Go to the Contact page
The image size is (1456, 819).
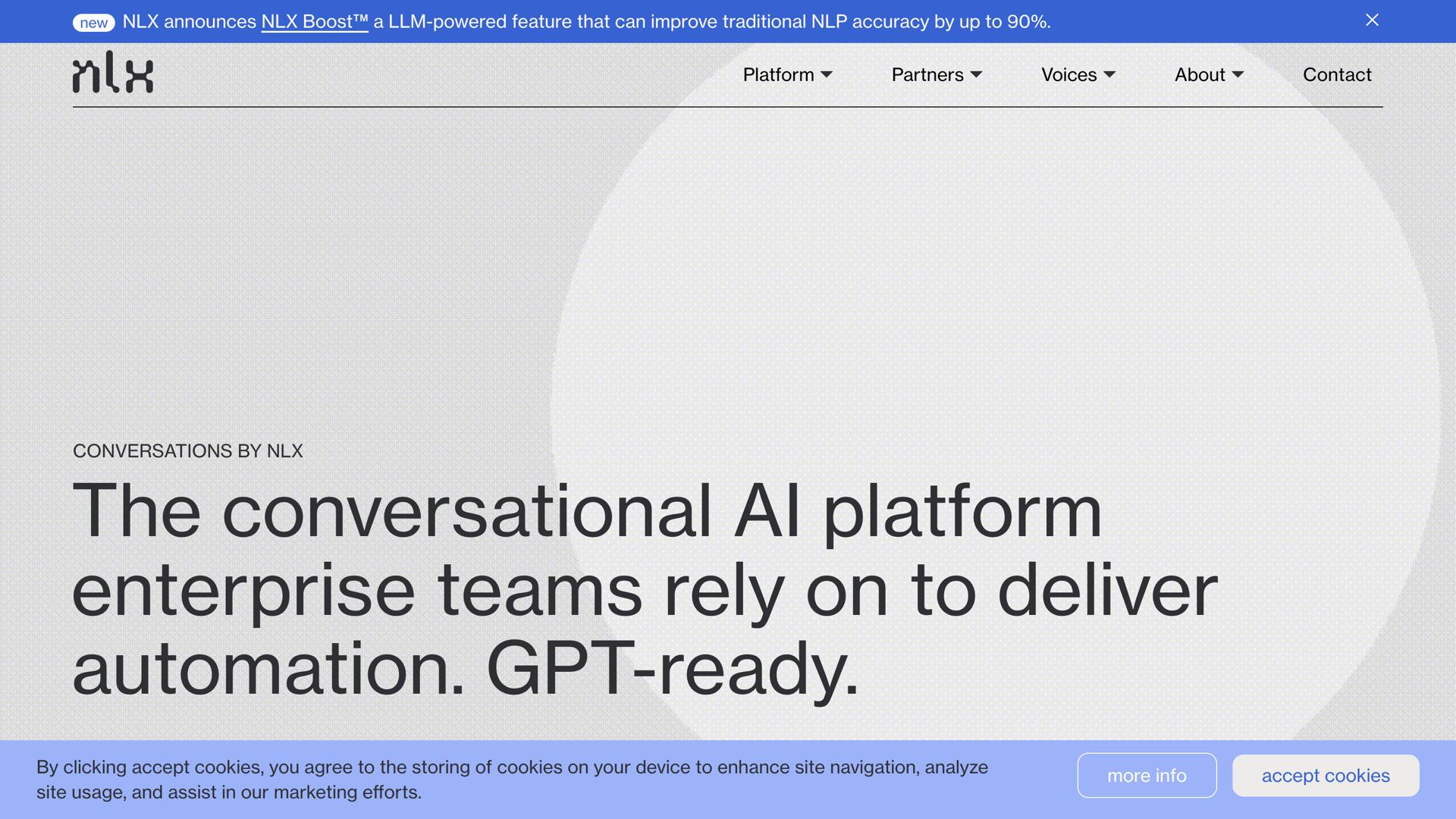[1337, 74]
